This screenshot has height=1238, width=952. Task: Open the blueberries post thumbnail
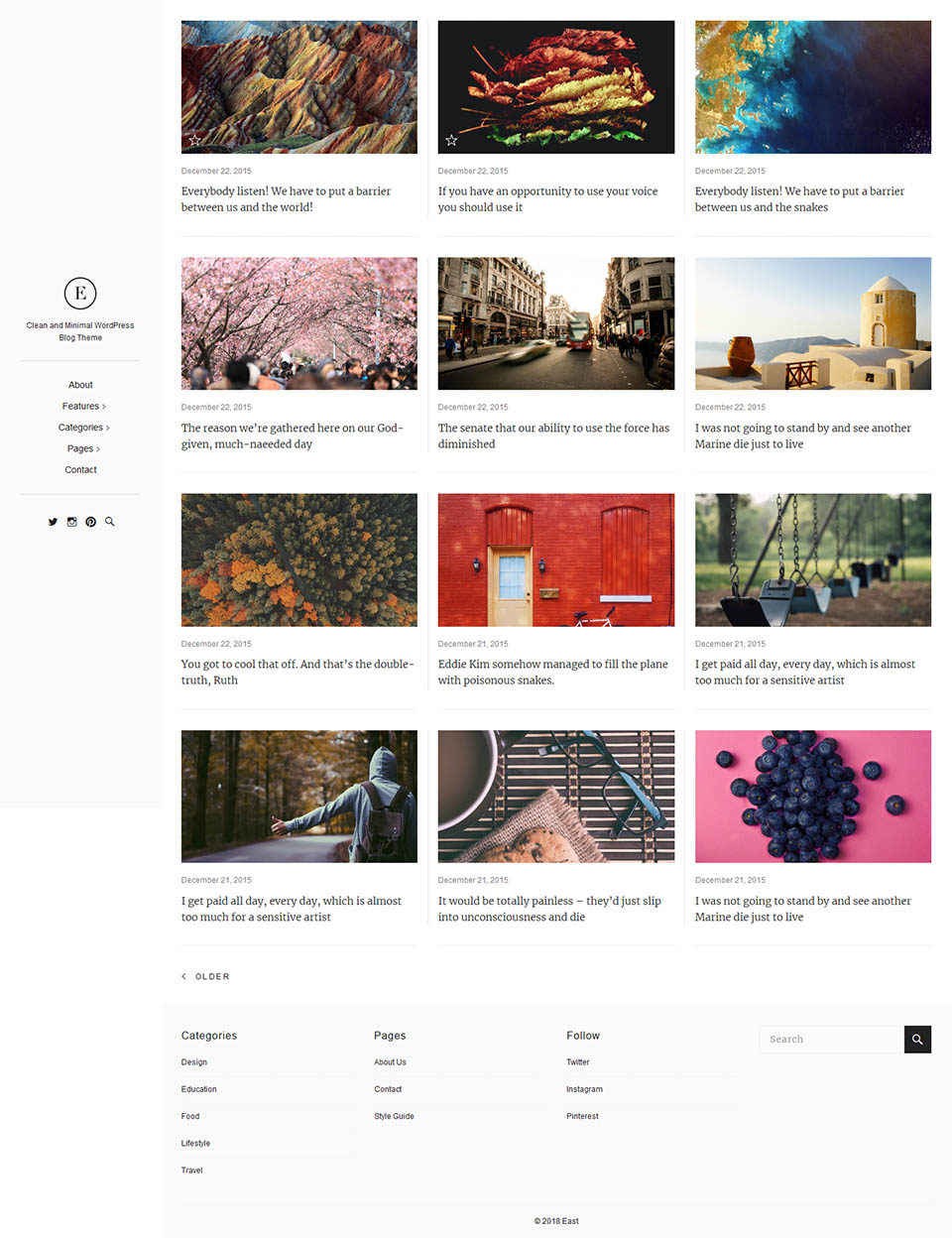pos(812,797)
